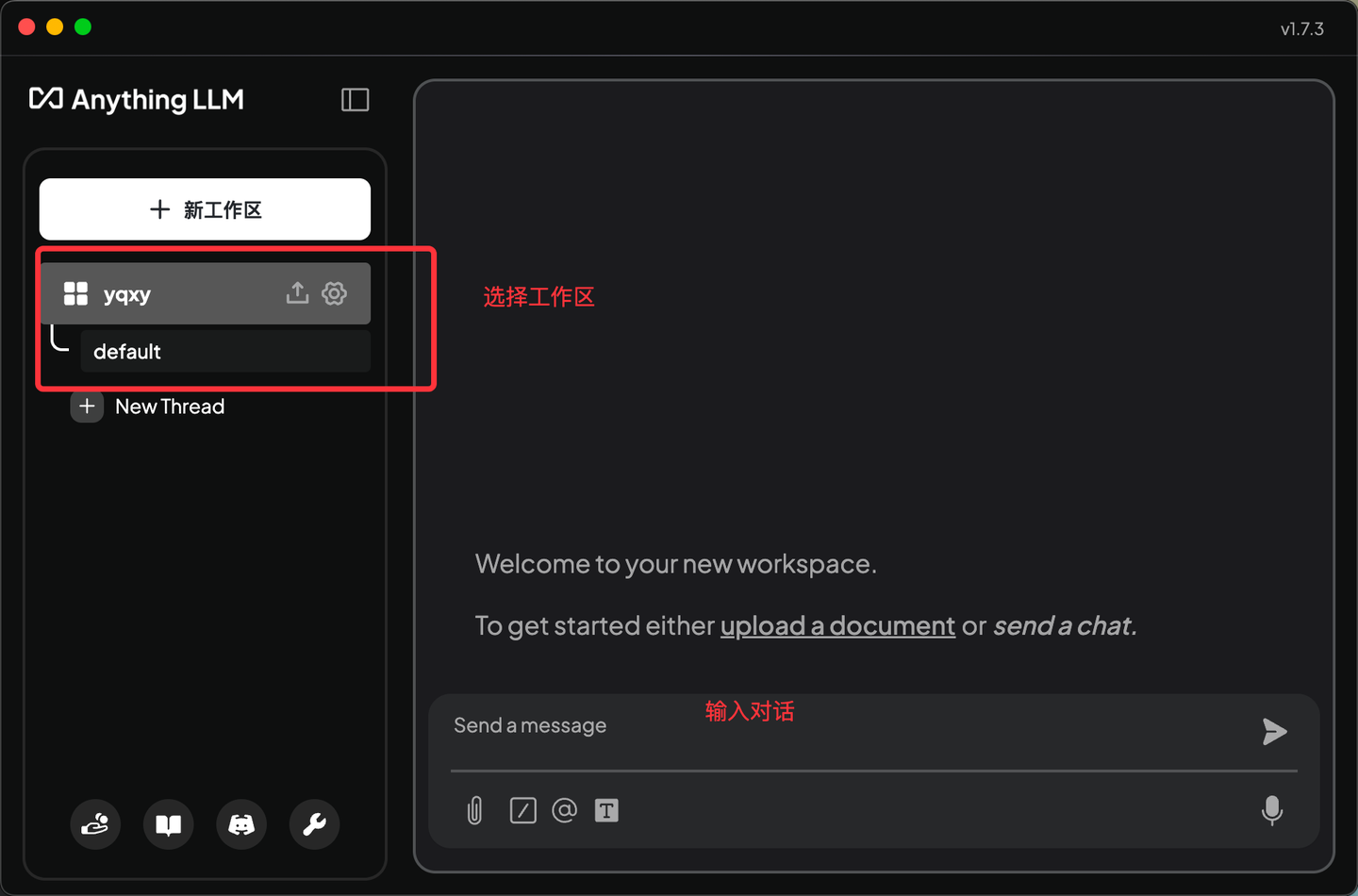The height and width of the screenshot is (896, 1358).
Task: Invoke the agent with the @ icon
Action: click(564, 810)
